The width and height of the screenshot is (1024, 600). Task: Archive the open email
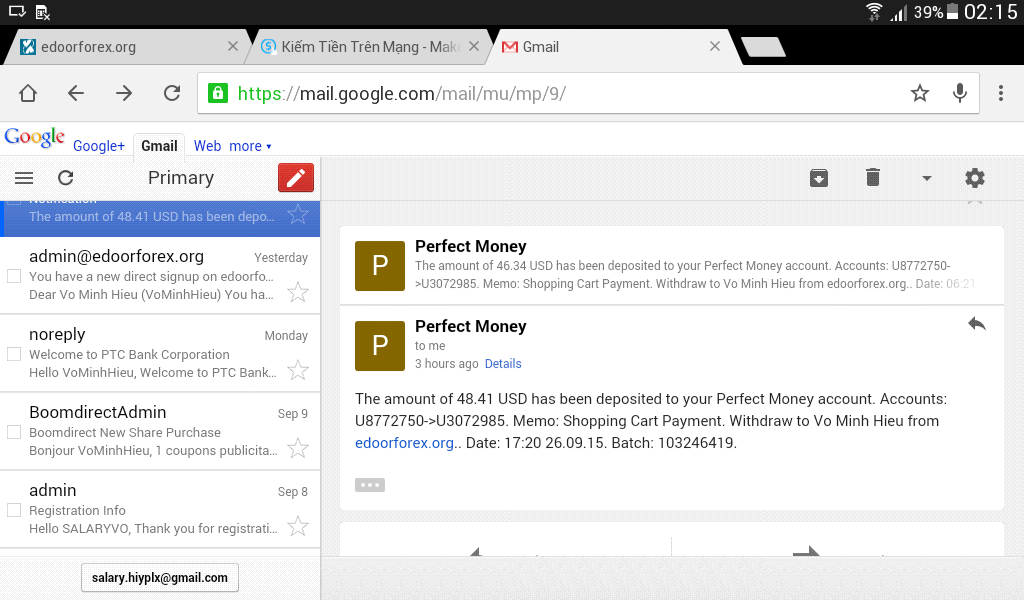819,177
